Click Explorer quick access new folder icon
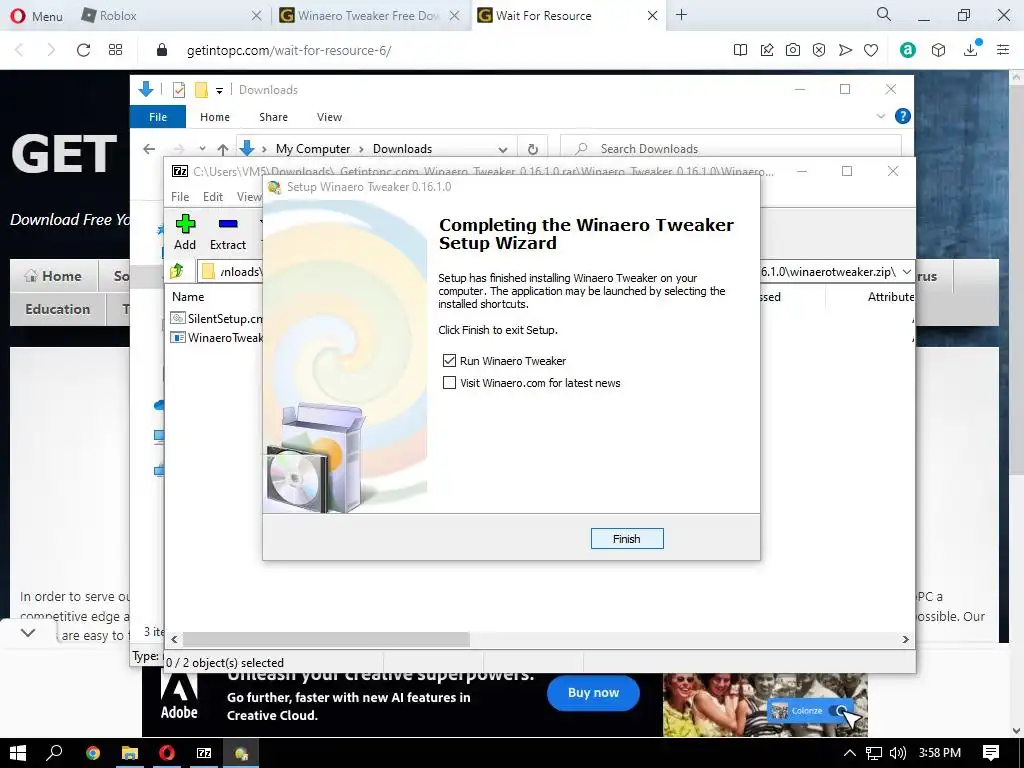1024x768 pixels. (201, 90)
